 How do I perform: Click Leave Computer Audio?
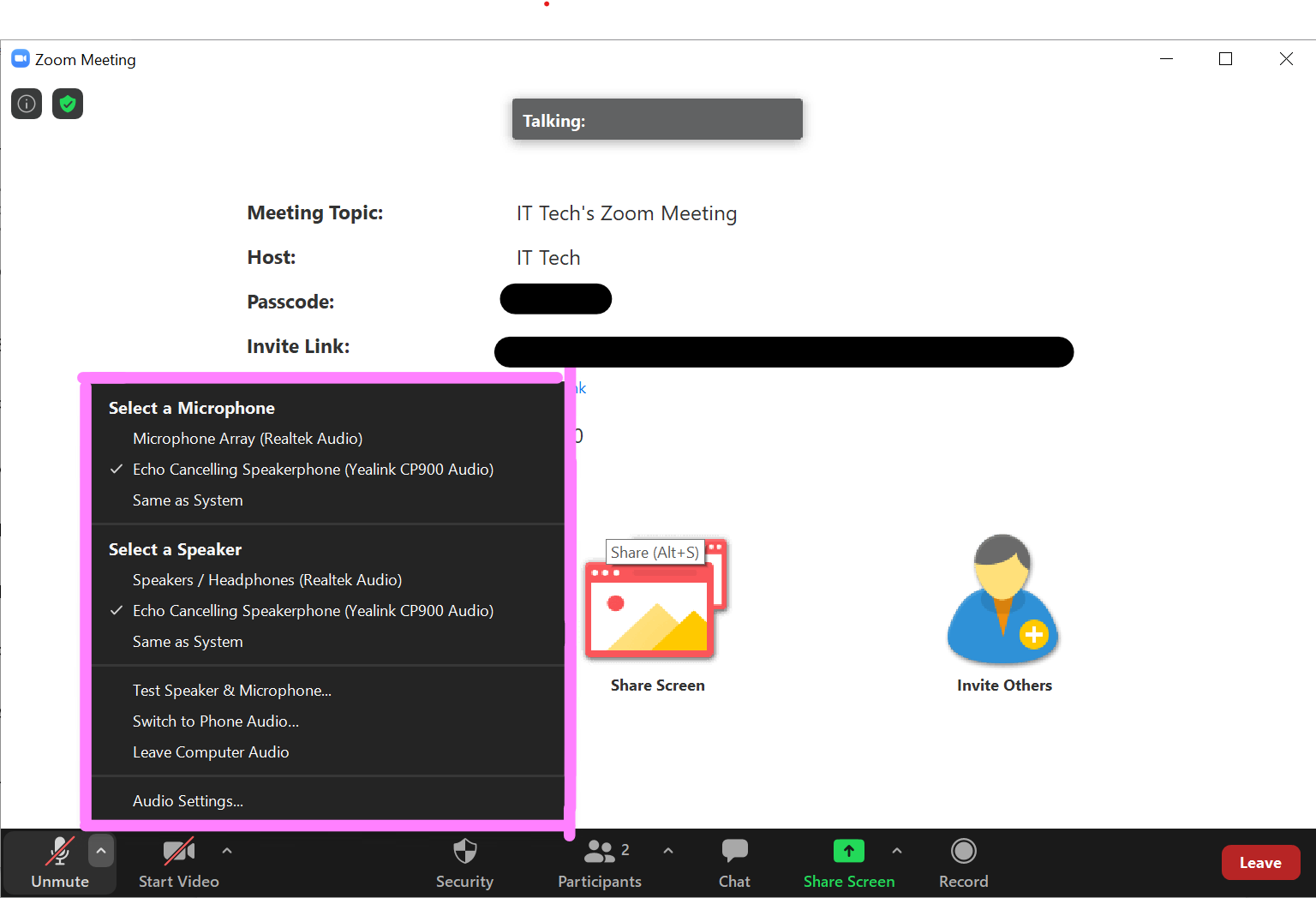(x=328, y=752)
